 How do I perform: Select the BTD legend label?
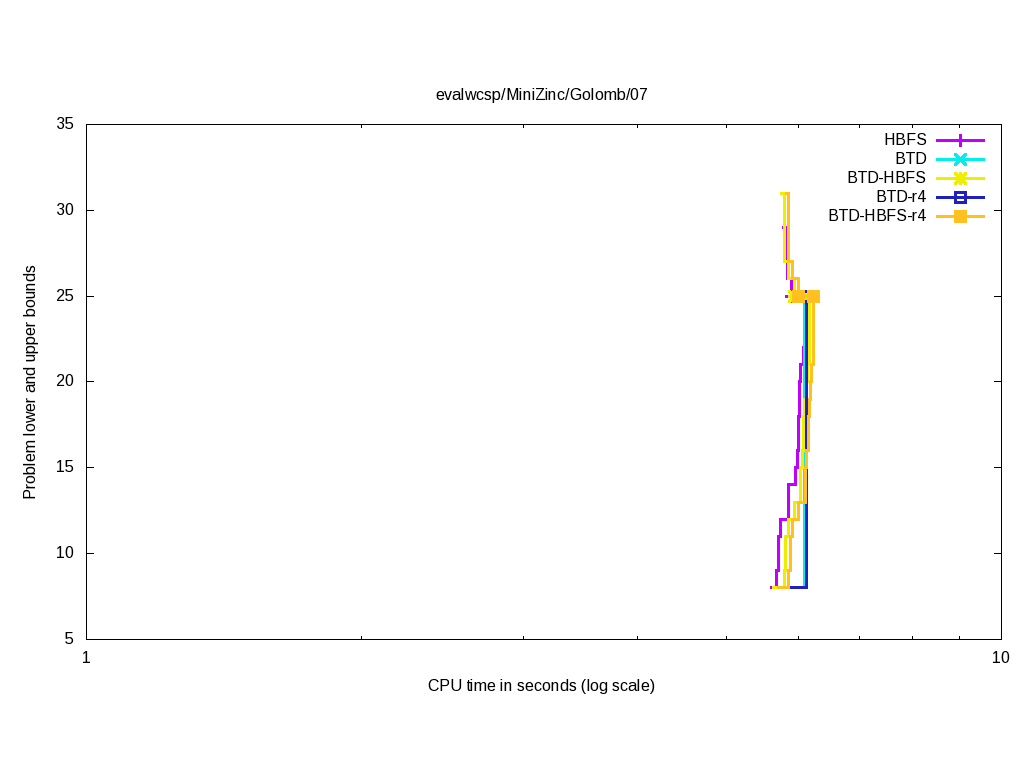910,159
